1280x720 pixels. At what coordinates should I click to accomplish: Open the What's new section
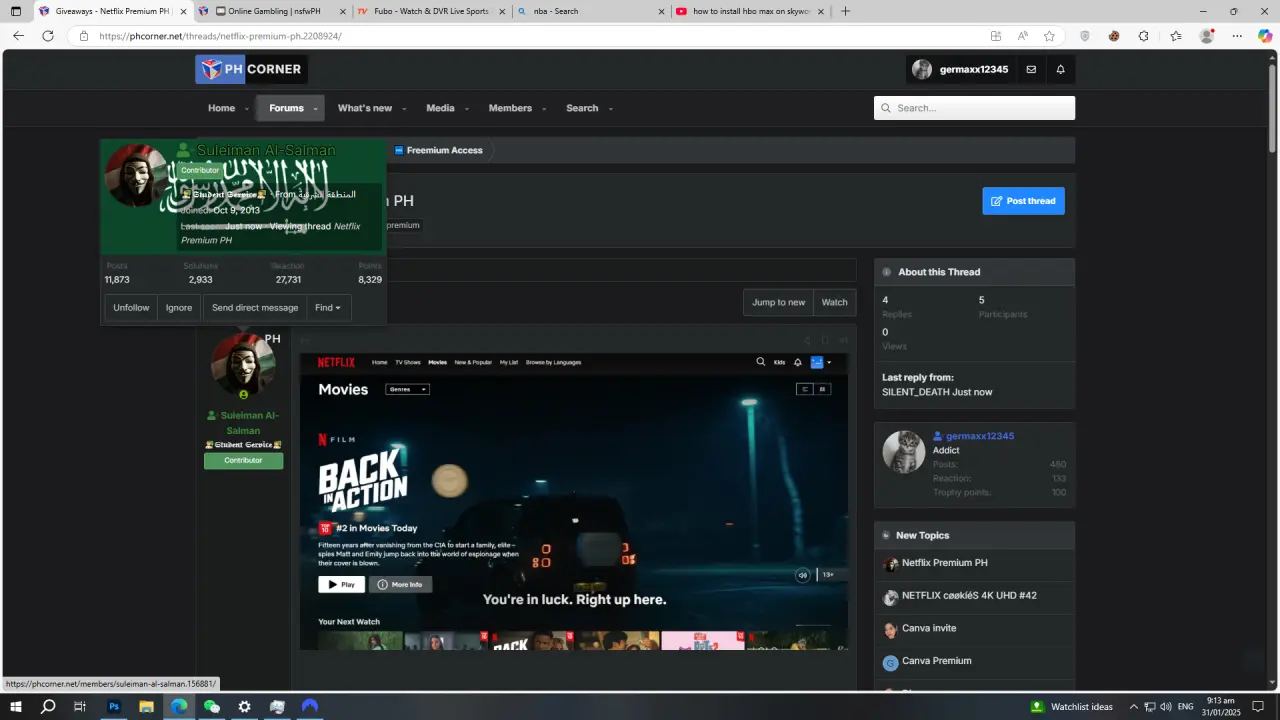pyautogui.click(x=364, y=108)
